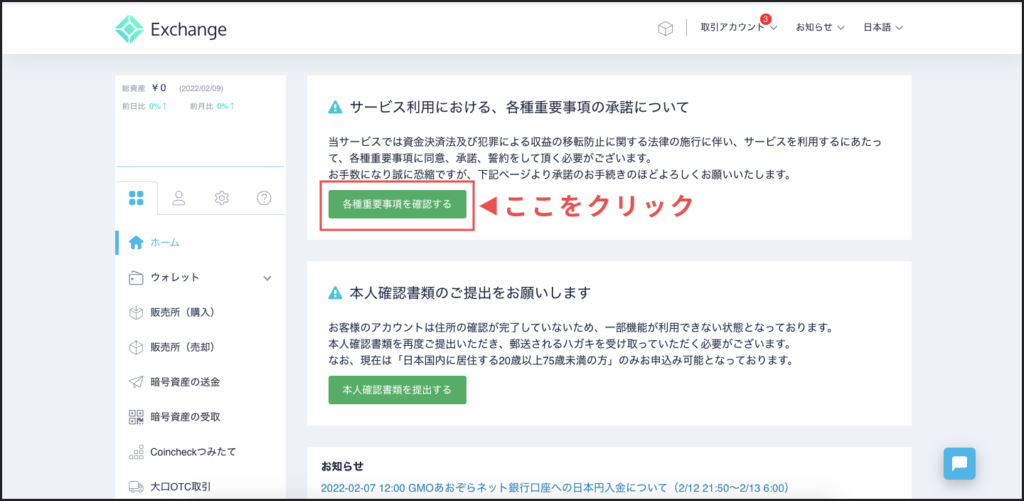This screenshot has height=501, width=1024.
Task: Open the chat support widget
Action: (959, 463)
